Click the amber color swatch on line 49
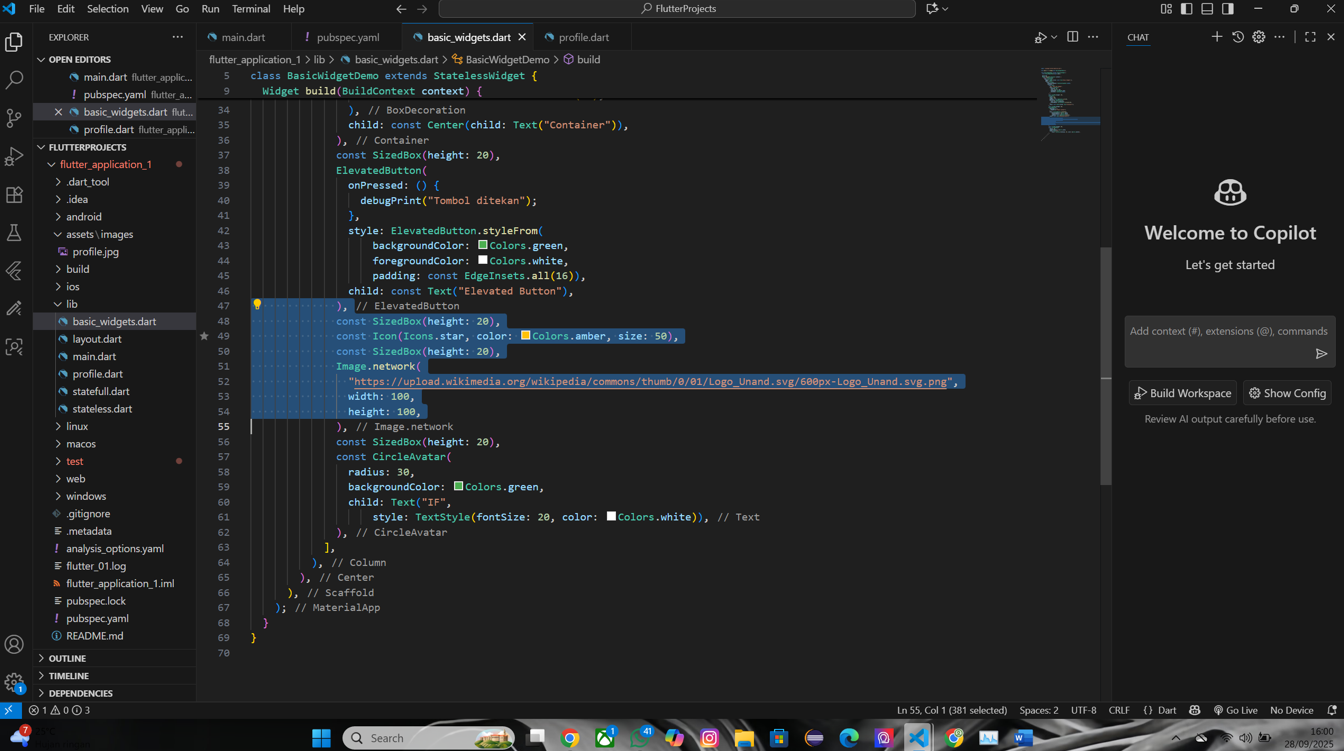The image size is (1344, 751). [x=525, y=336]
